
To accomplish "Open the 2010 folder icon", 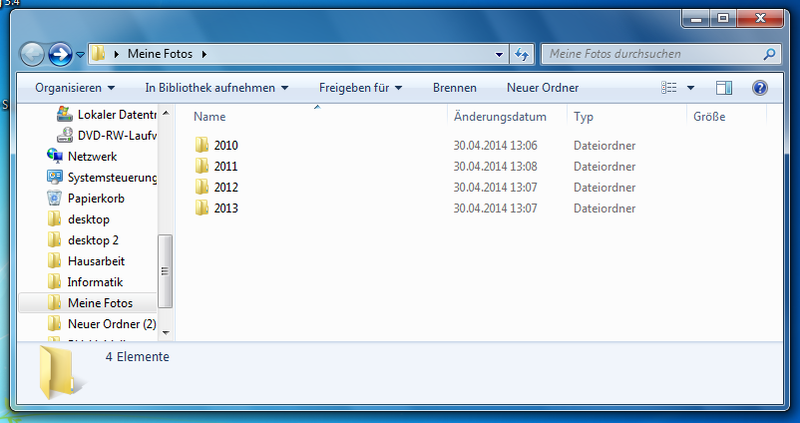I will pos(201,146).
